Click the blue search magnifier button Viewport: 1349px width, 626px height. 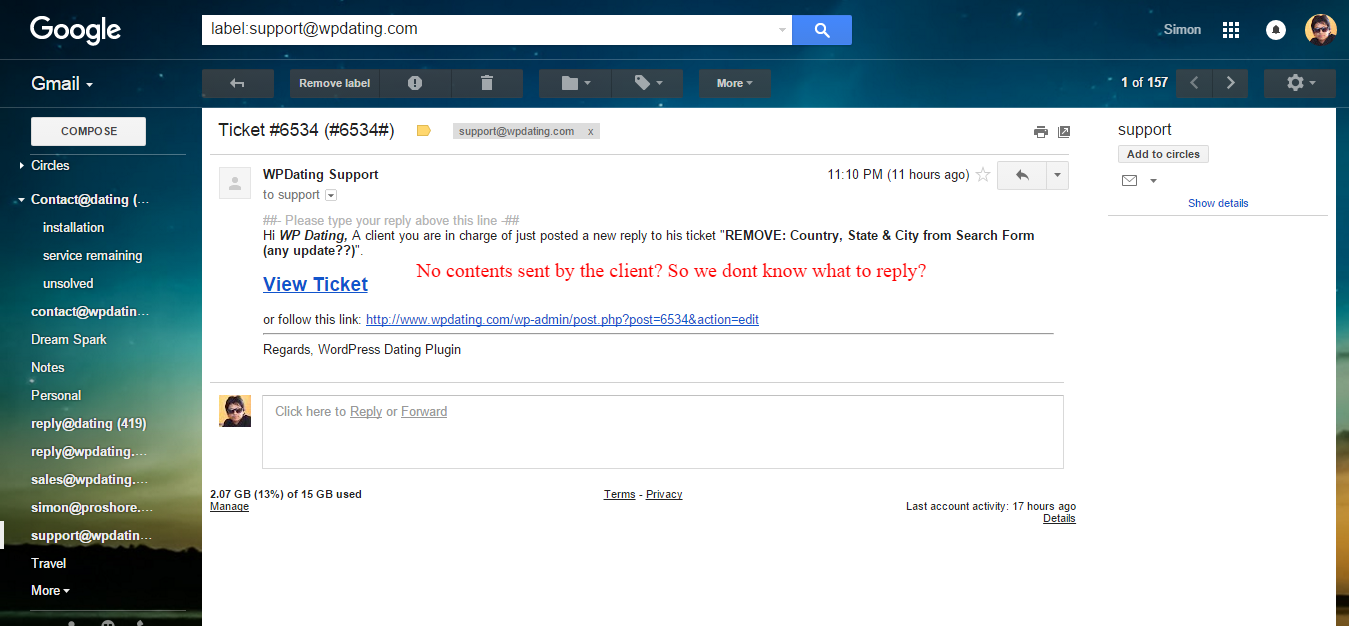[x=822, y=30]
